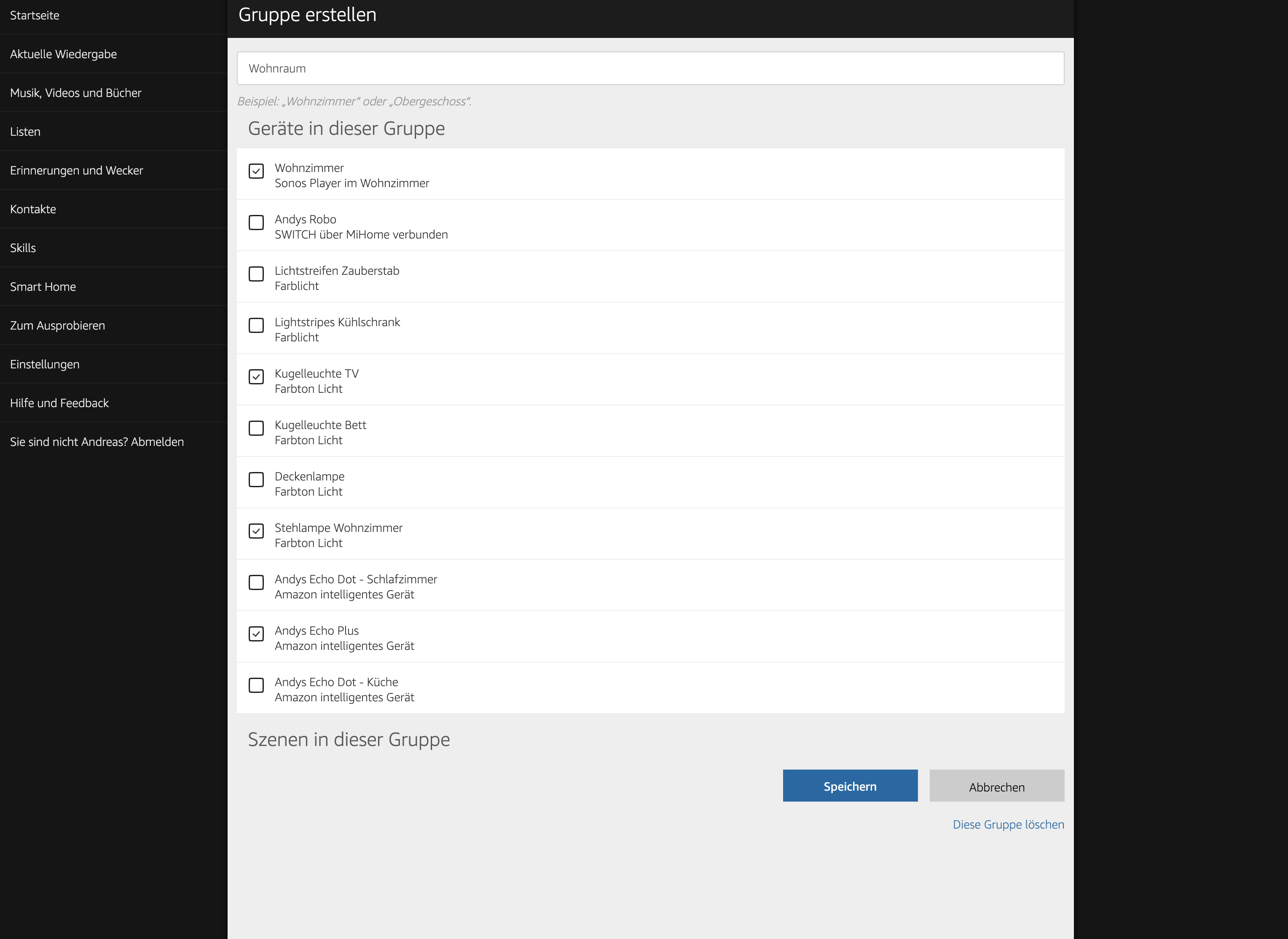
Task: Navigate to Musik, Videos und Bücher
Action: click(75, 93)
